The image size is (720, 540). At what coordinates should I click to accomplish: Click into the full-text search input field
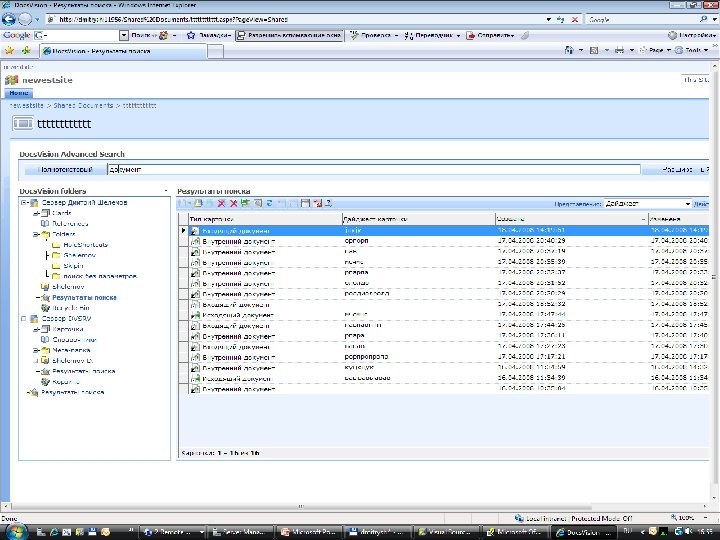click(x=374, y=169)
